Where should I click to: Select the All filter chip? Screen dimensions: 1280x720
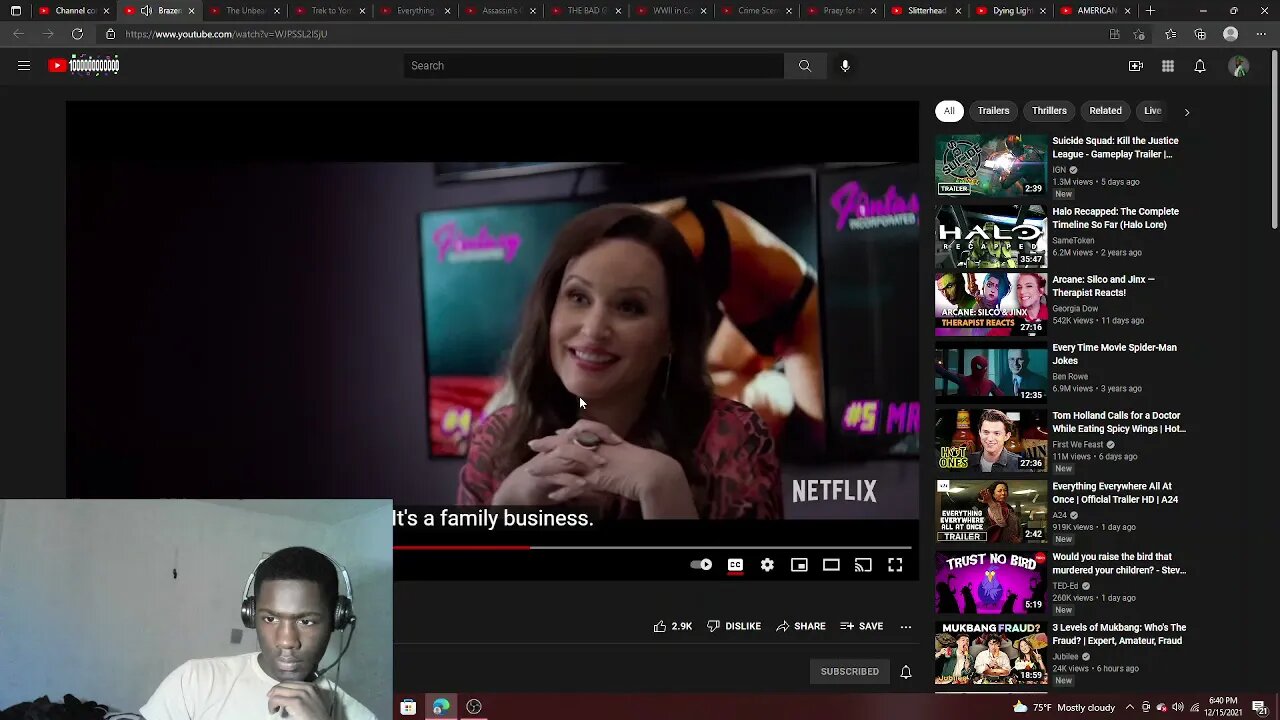pyautogui.click(x=949, y=111)
